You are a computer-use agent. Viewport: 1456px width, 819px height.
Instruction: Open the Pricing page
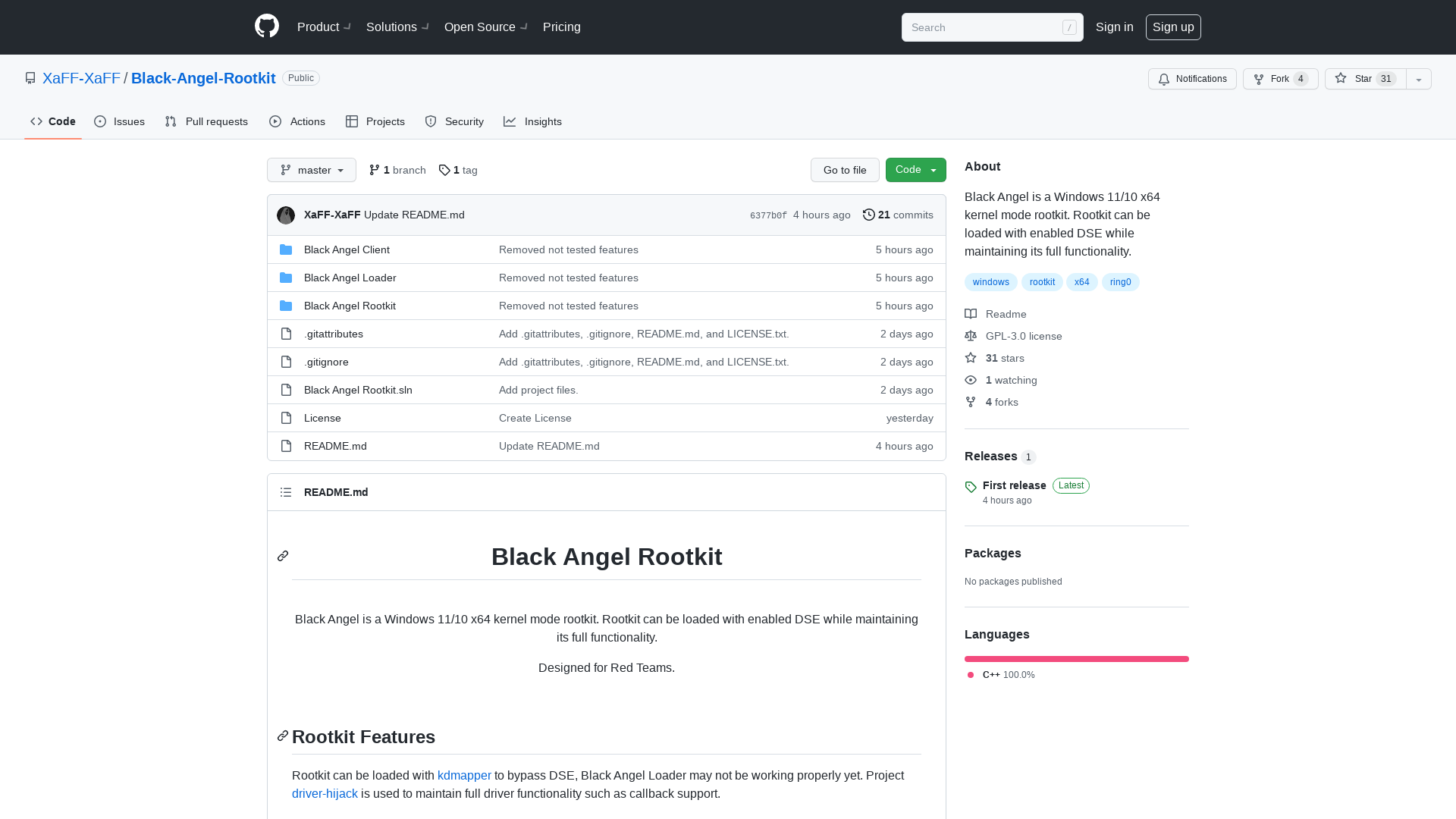pos(562,27)
